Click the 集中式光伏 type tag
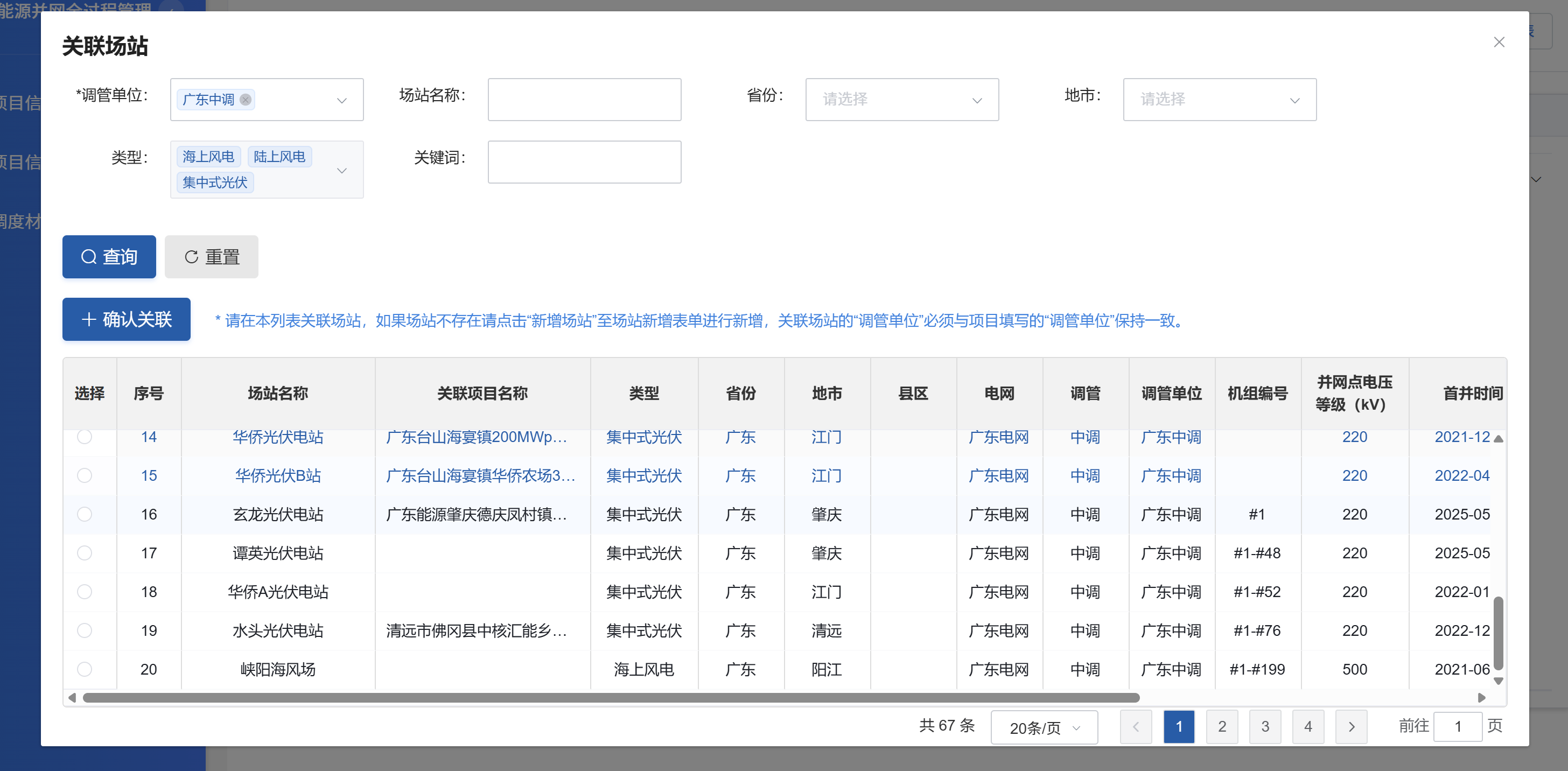 [x=215, y=183]
